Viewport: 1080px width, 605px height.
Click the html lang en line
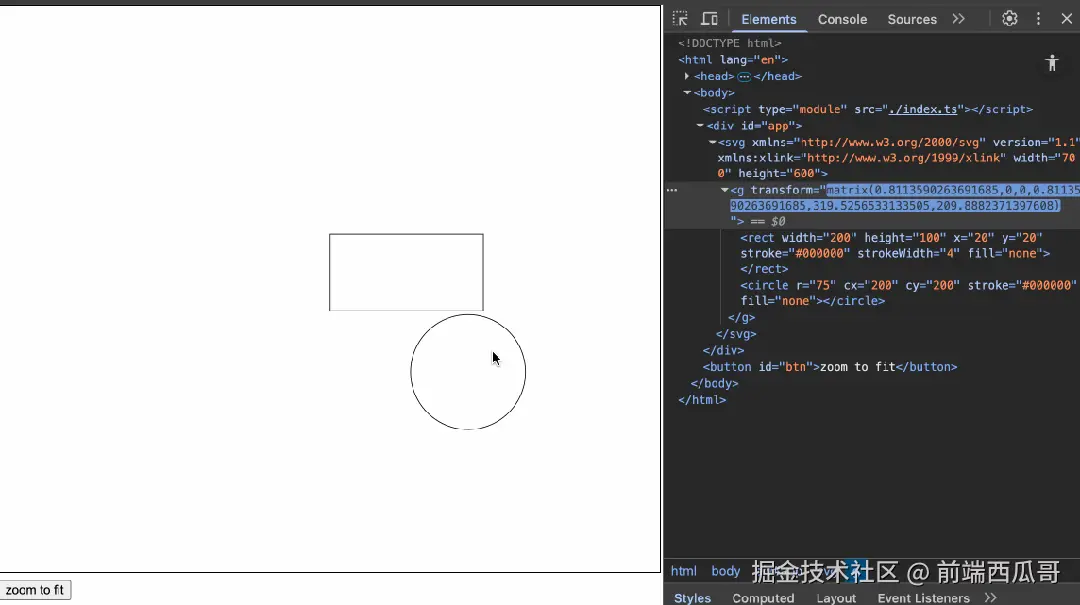coord(733,59)
